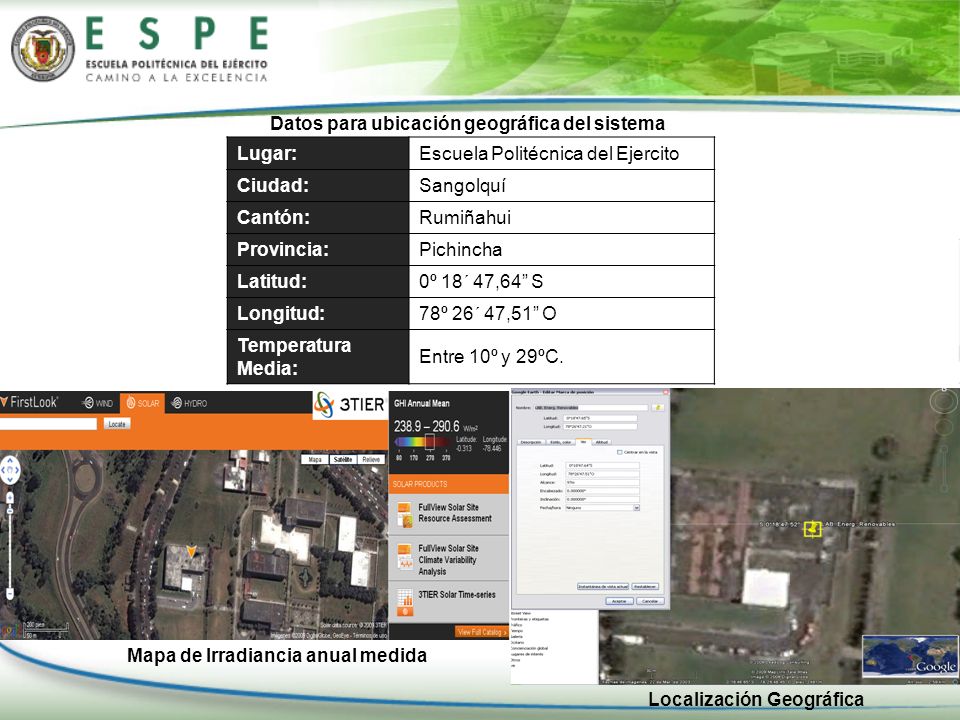
Task: Open FullView Solar Site Climate Variability Analysis
Action: point(449,560)
